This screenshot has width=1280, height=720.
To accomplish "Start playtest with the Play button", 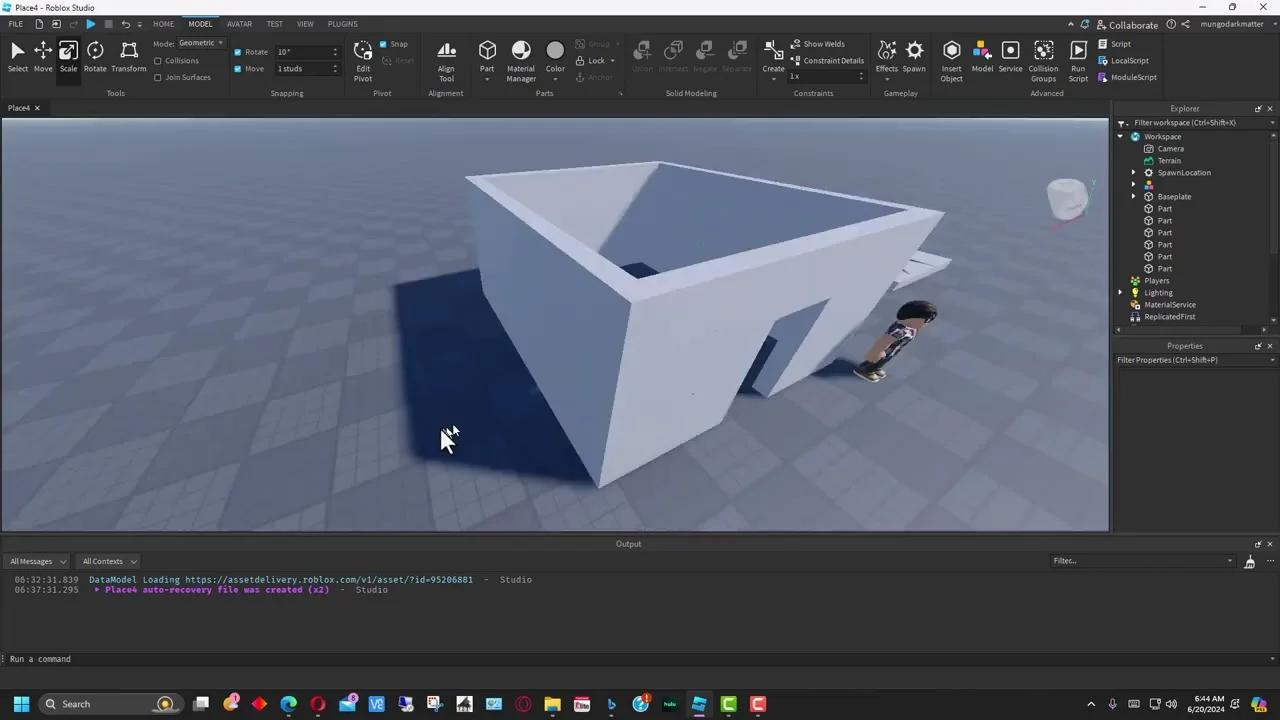I will 90,24.
